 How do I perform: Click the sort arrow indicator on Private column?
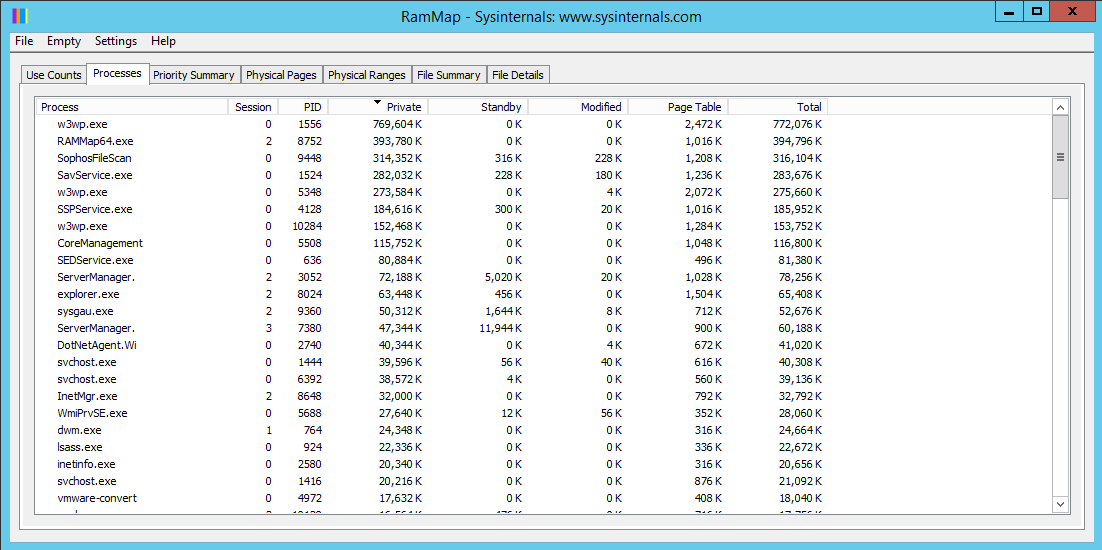[x=377, y=102]
